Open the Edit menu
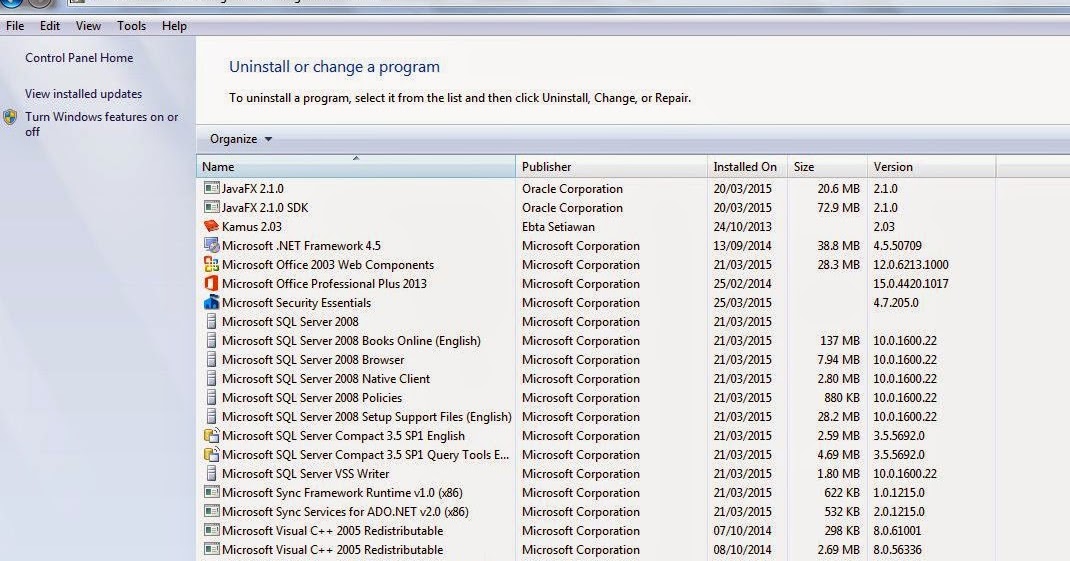Screen dimensions: 1070x561 (x=50, y=26)
